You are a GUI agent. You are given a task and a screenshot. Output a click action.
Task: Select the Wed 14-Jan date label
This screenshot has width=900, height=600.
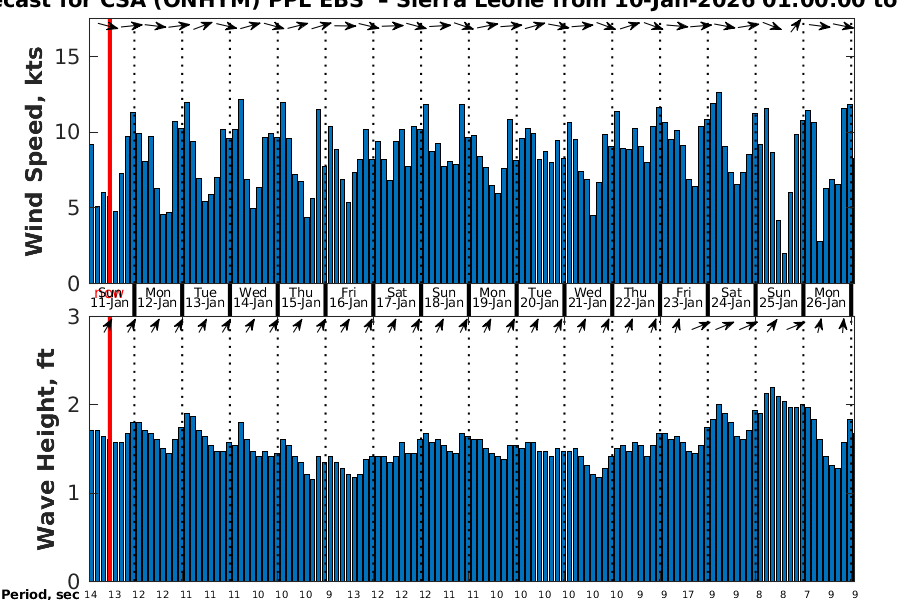click(x=253, y=297)
